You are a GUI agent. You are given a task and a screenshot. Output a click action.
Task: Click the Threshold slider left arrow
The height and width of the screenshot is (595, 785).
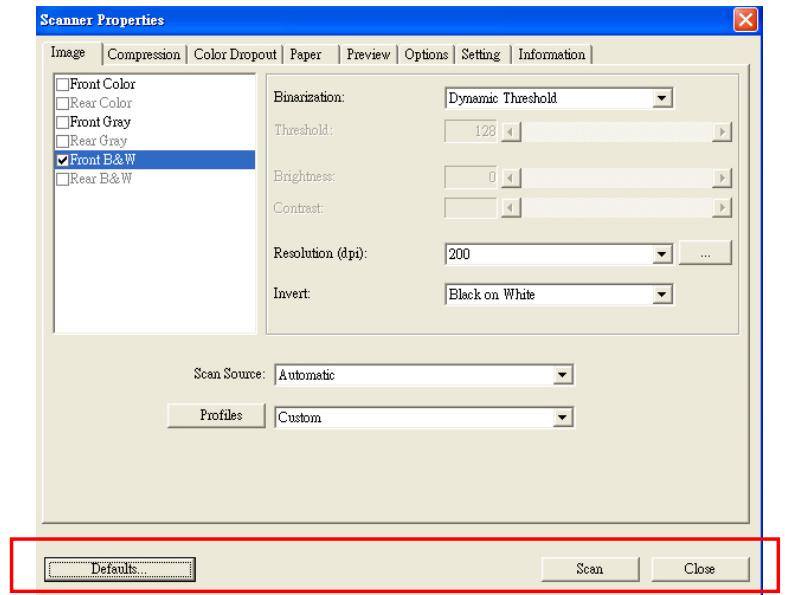click(511, 132)
